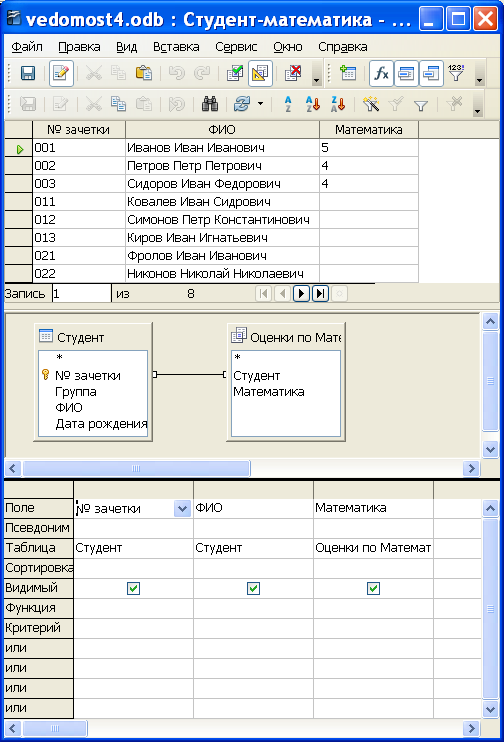Open the Справка menu

(343, 47)
